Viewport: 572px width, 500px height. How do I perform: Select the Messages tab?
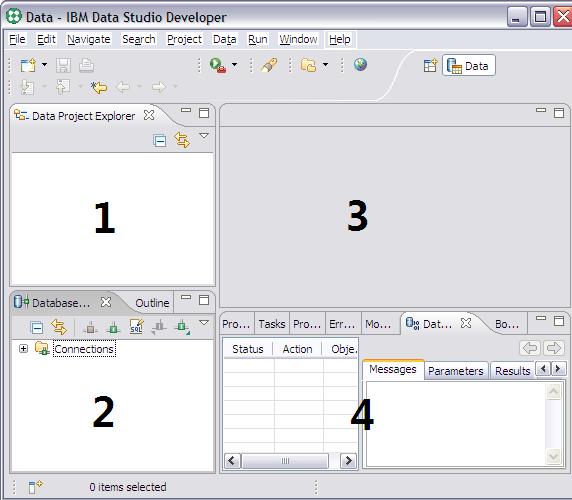pos(393,369)
